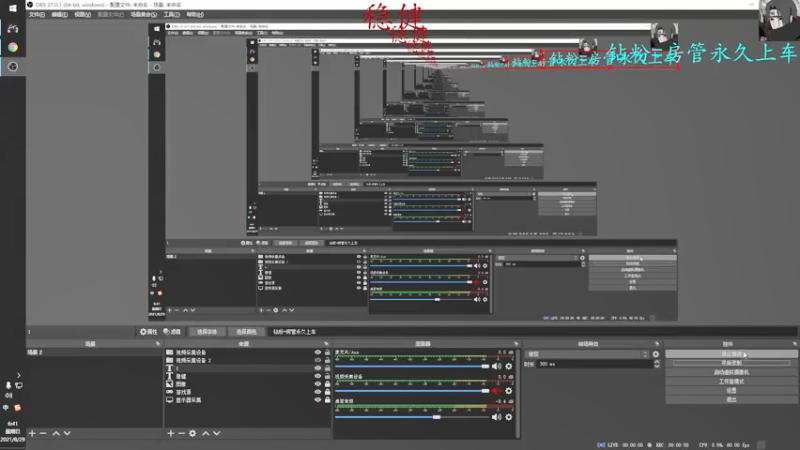Remove the selected source with minus icon
This screenshot has height=450, width=800.
coord(181,433)
